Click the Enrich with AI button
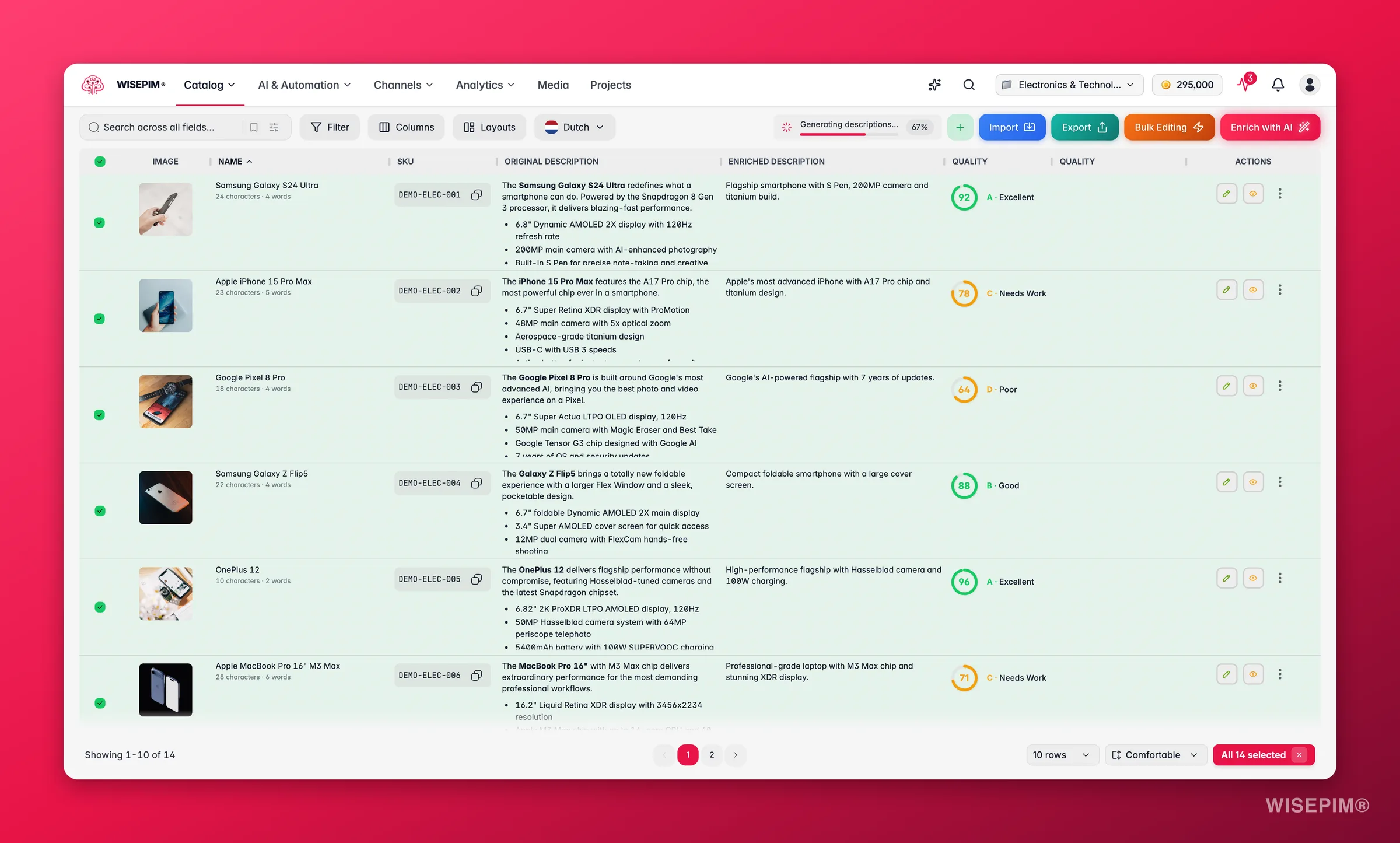1400x843 pixels. click(x=1270, y=127)
